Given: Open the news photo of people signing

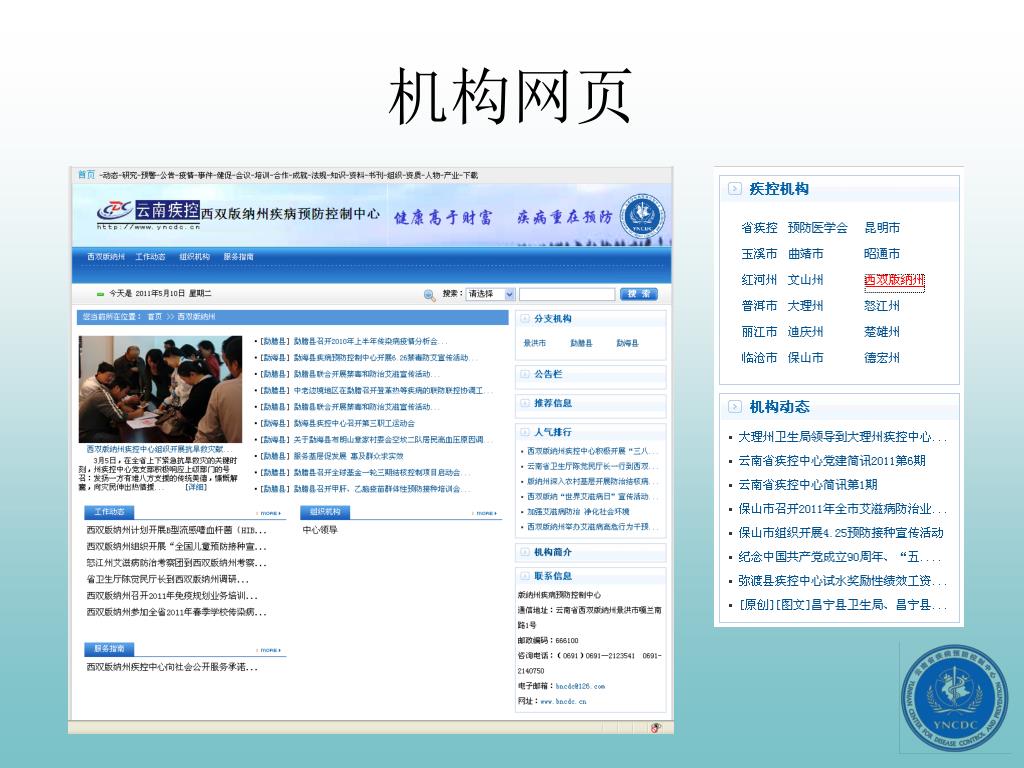Looking at the screenshot, I should tap(160, 389).
